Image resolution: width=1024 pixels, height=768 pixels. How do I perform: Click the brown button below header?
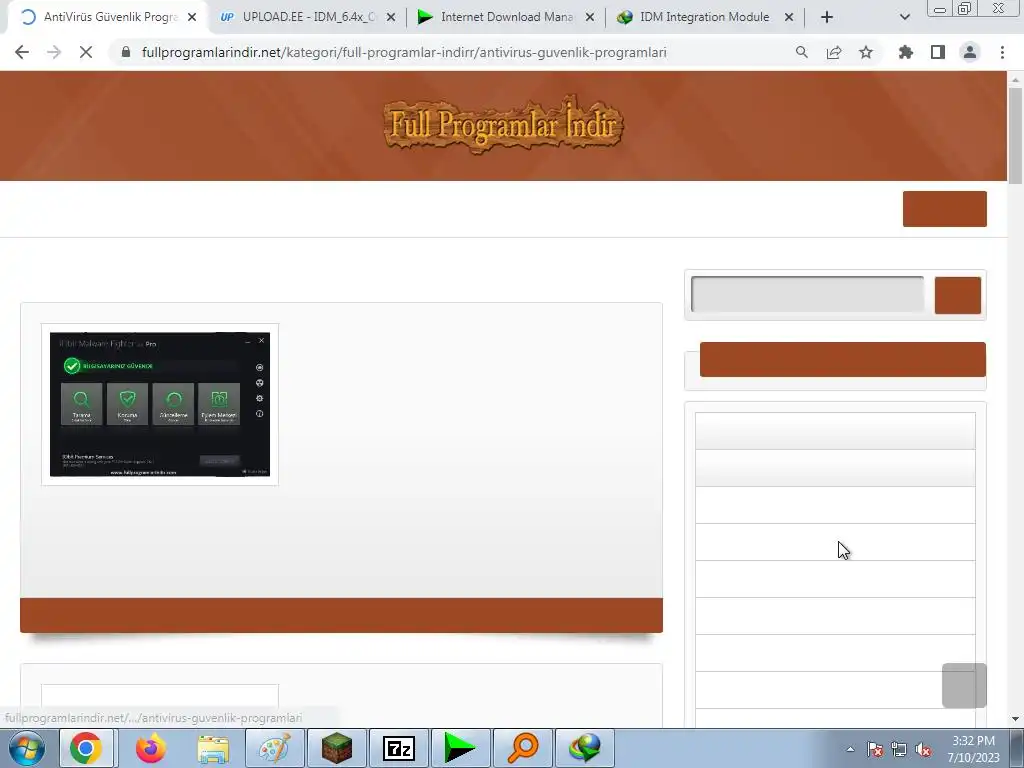(944, 209)
